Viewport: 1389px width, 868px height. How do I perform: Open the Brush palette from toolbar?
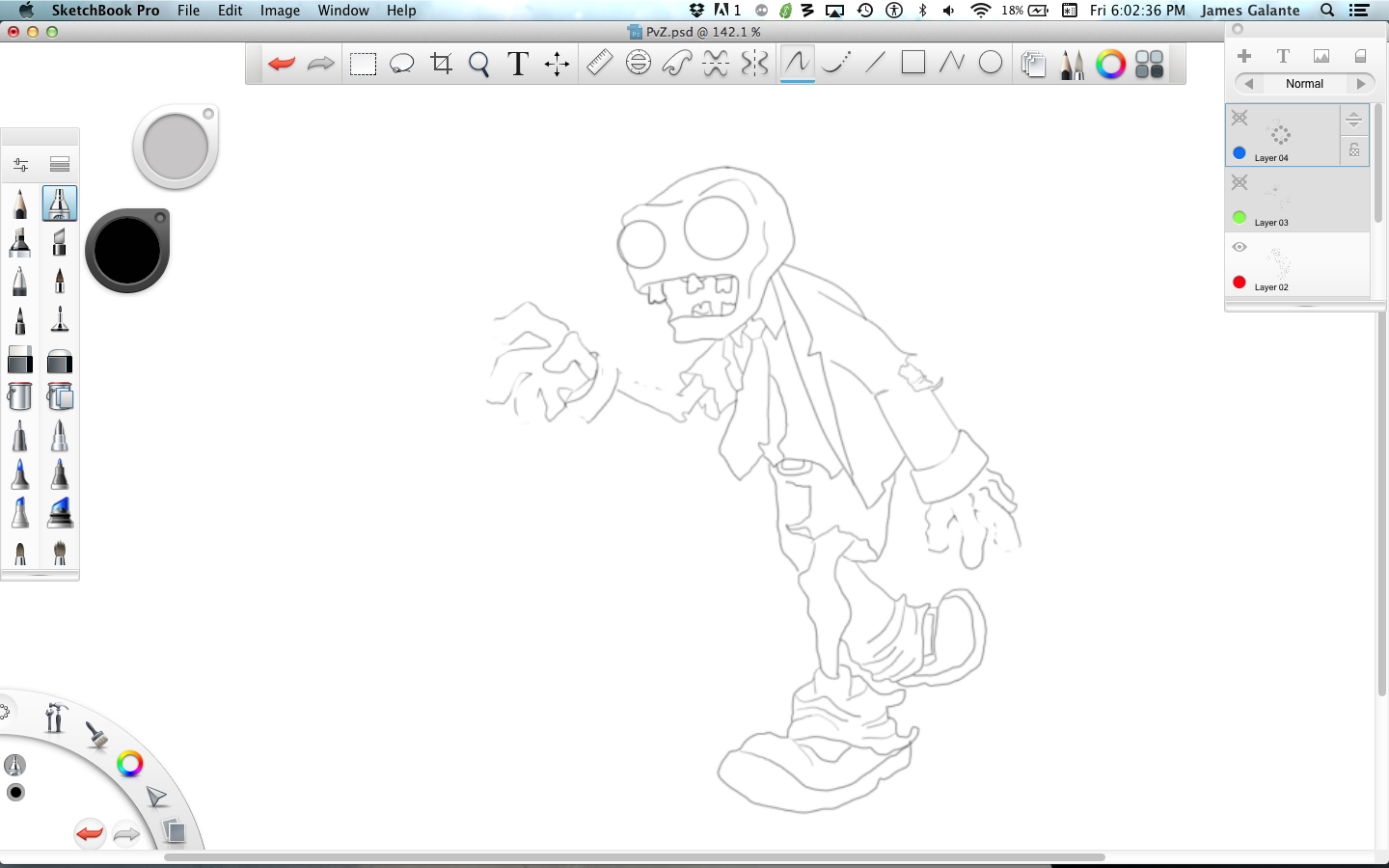1072,65
